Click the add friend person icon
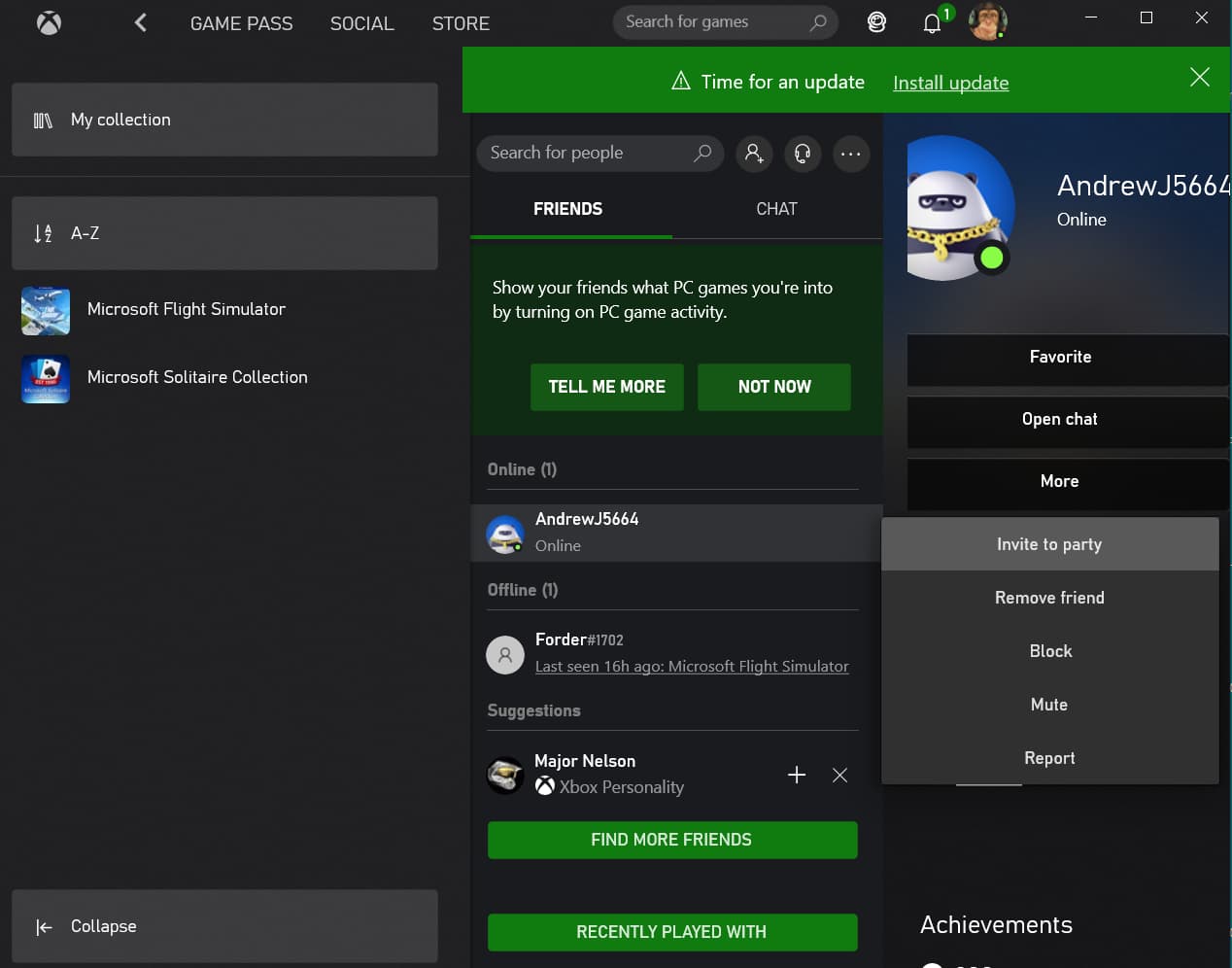 pos(754,154)
